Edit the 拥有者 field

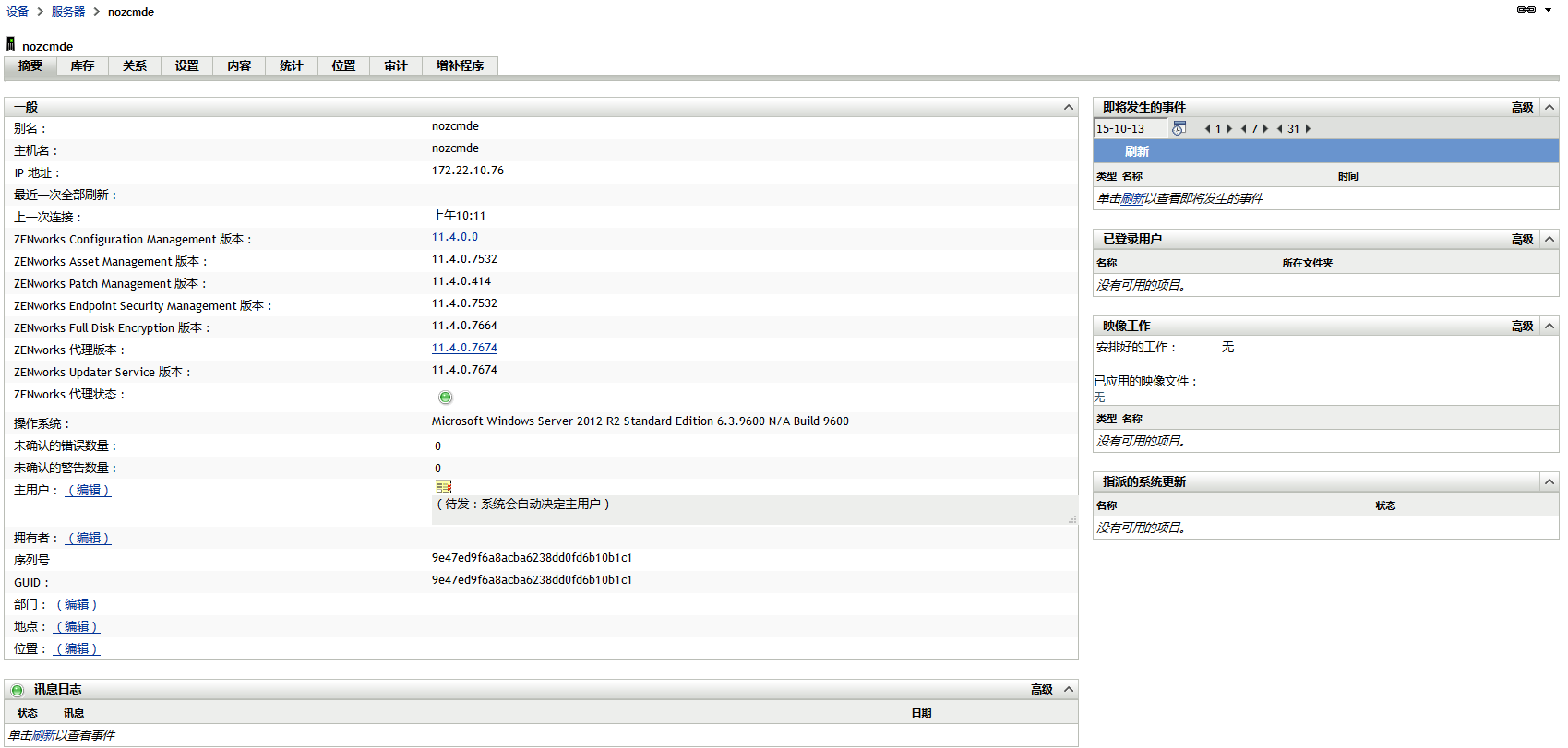tap(89, 538)
